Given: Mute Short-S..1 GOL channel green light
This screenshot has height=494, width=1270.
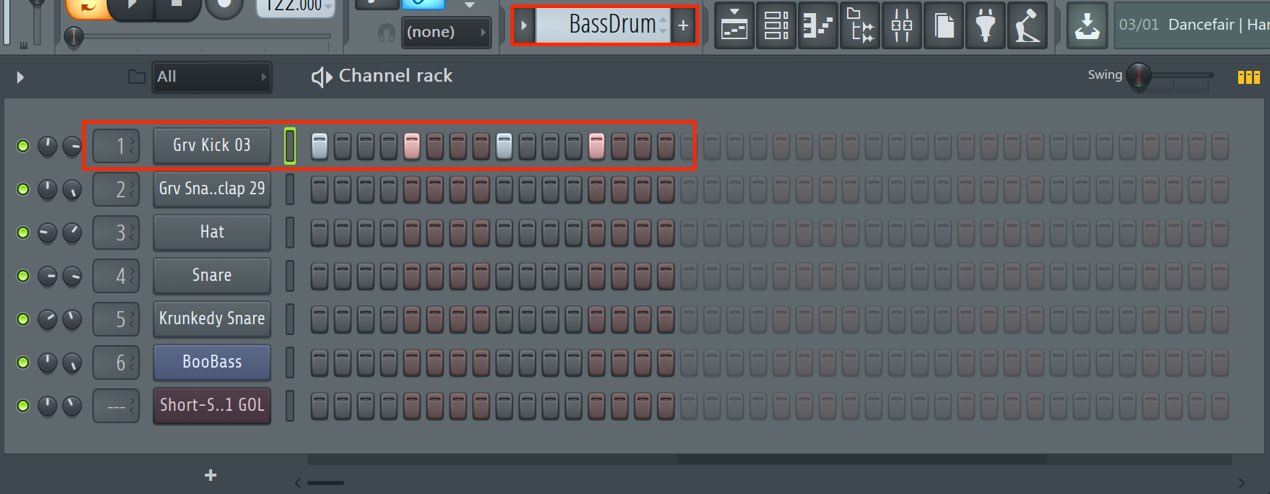Looking at the screenshot, I should pyautogui.click(x=23, y=406).
